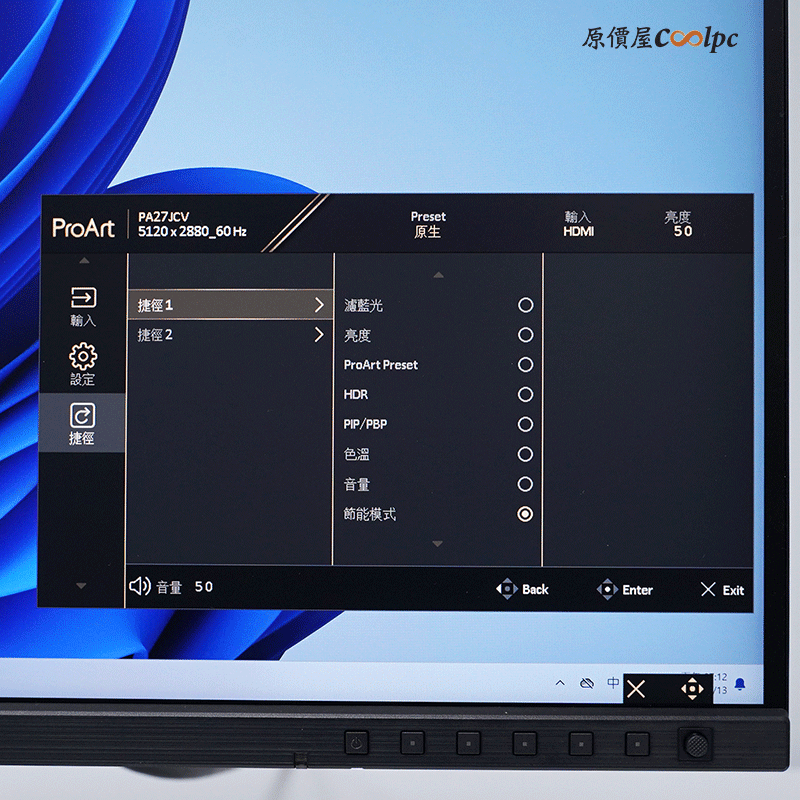
Task: Select the 節能模式 radio option
Action: point(526,514)
